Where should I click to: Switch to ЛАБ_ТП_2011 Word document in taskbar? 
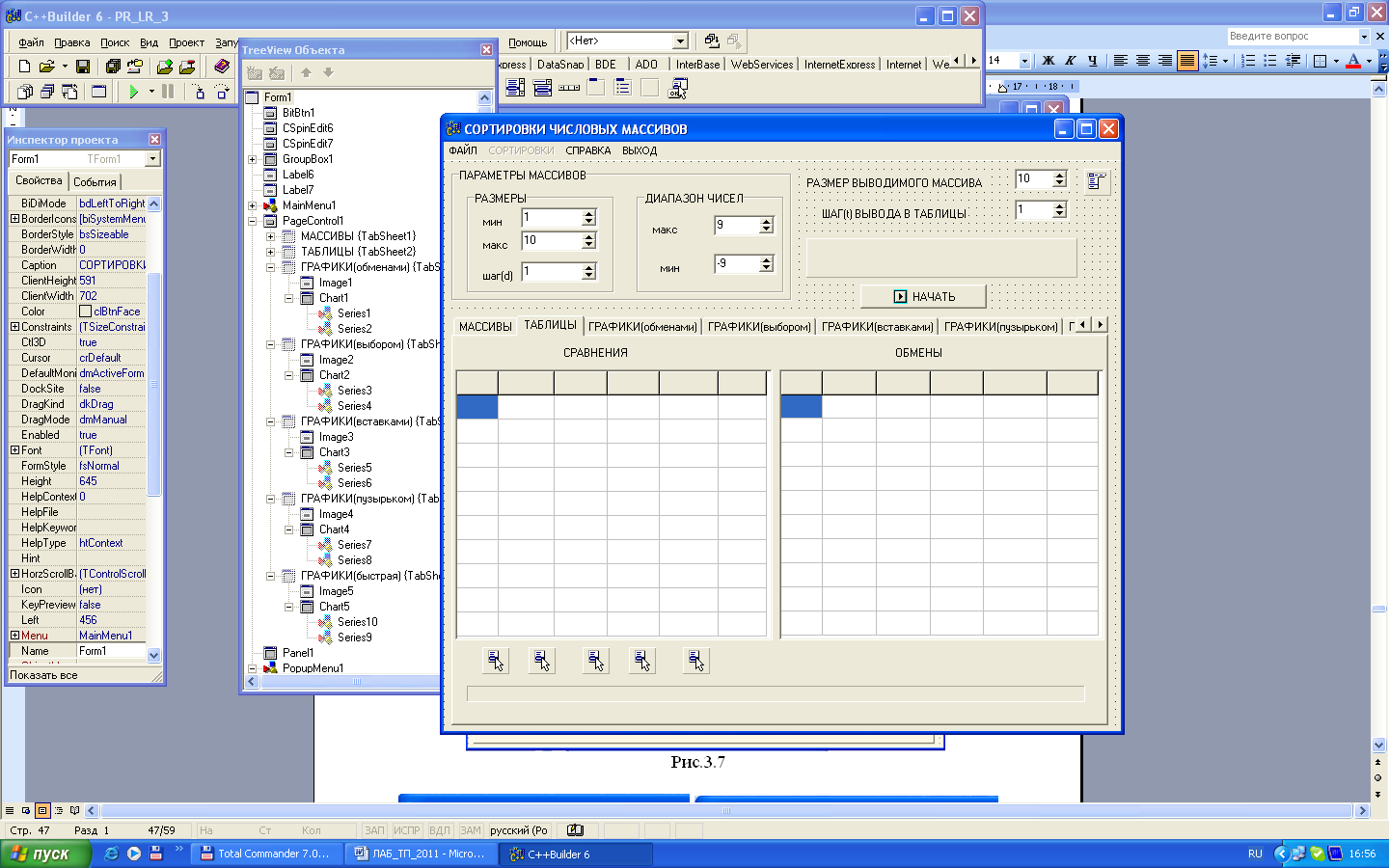(422, 854)
